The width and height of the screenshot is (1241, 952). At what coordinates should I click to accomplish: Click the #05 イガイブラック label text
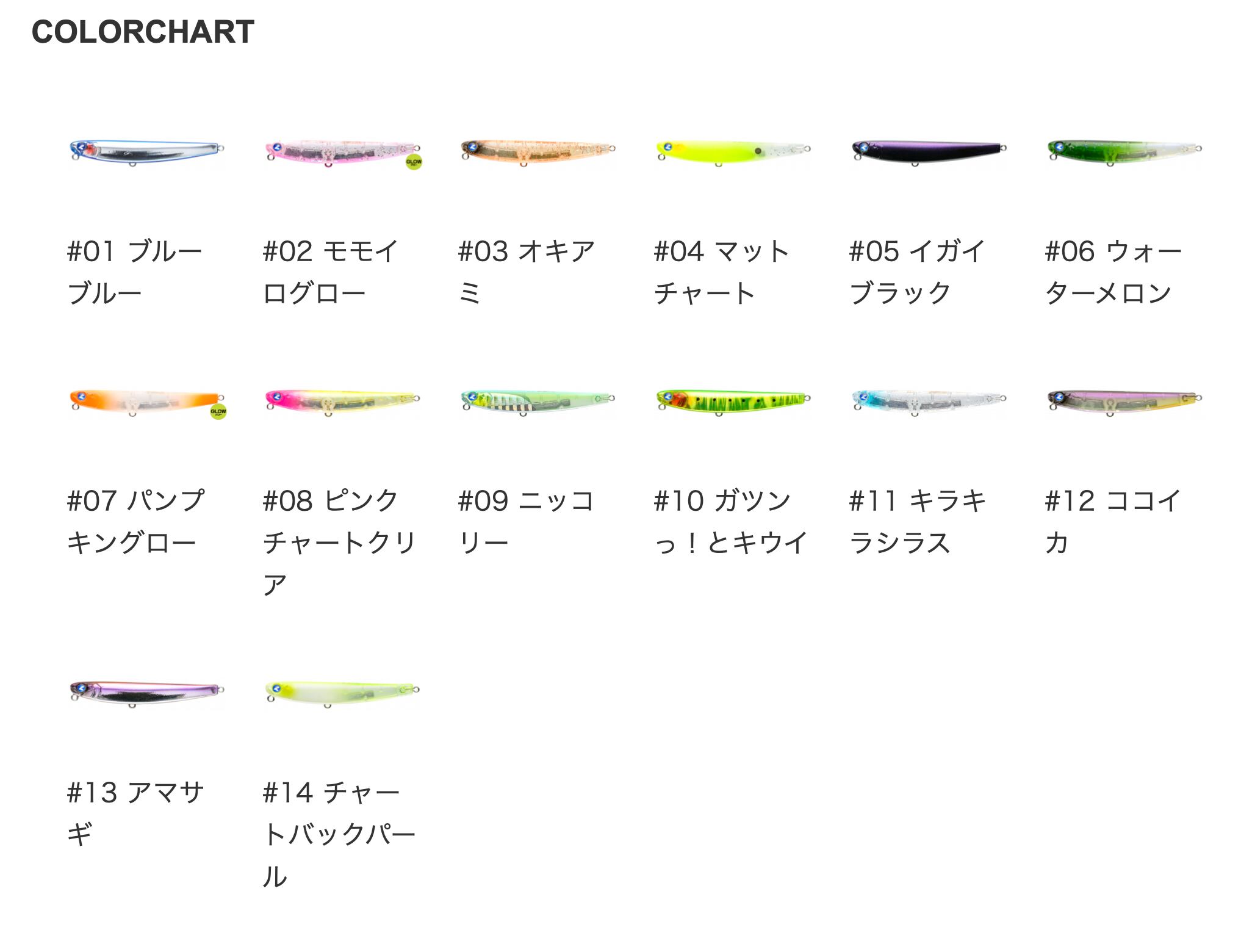(x=916, y=272)
